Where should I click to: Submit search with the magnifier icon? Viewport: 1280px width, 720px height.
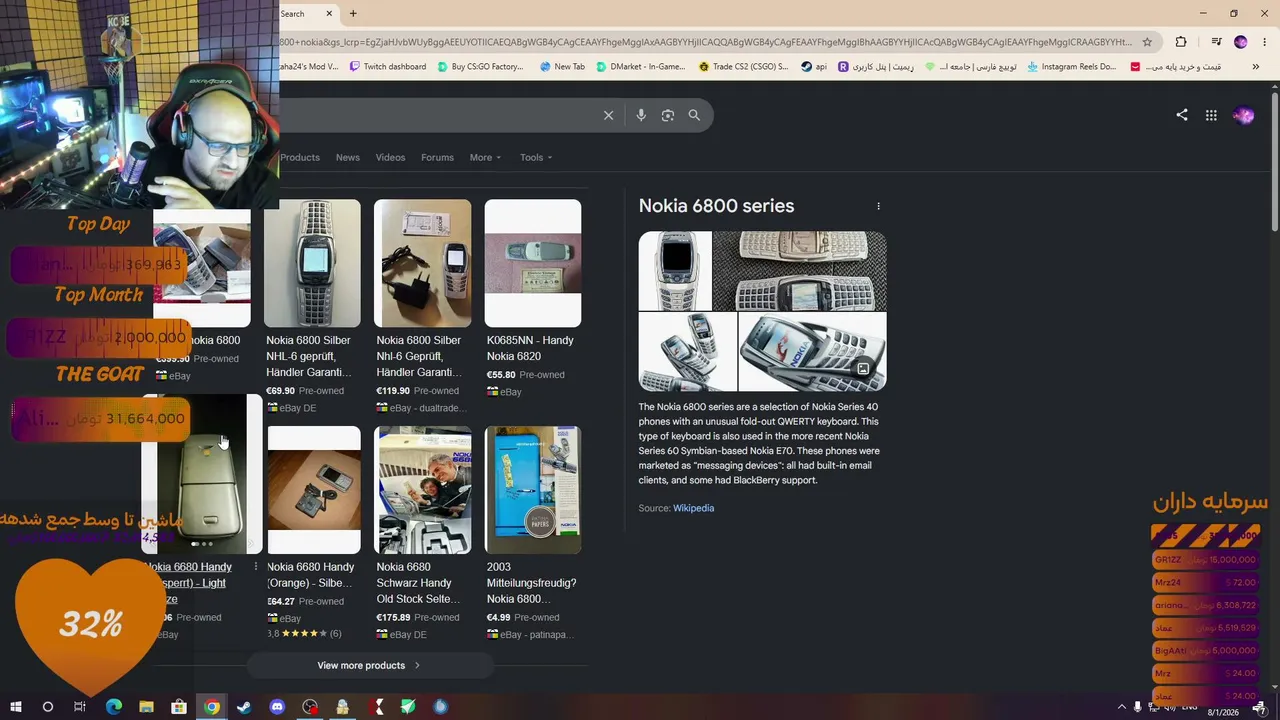point(694,115)
